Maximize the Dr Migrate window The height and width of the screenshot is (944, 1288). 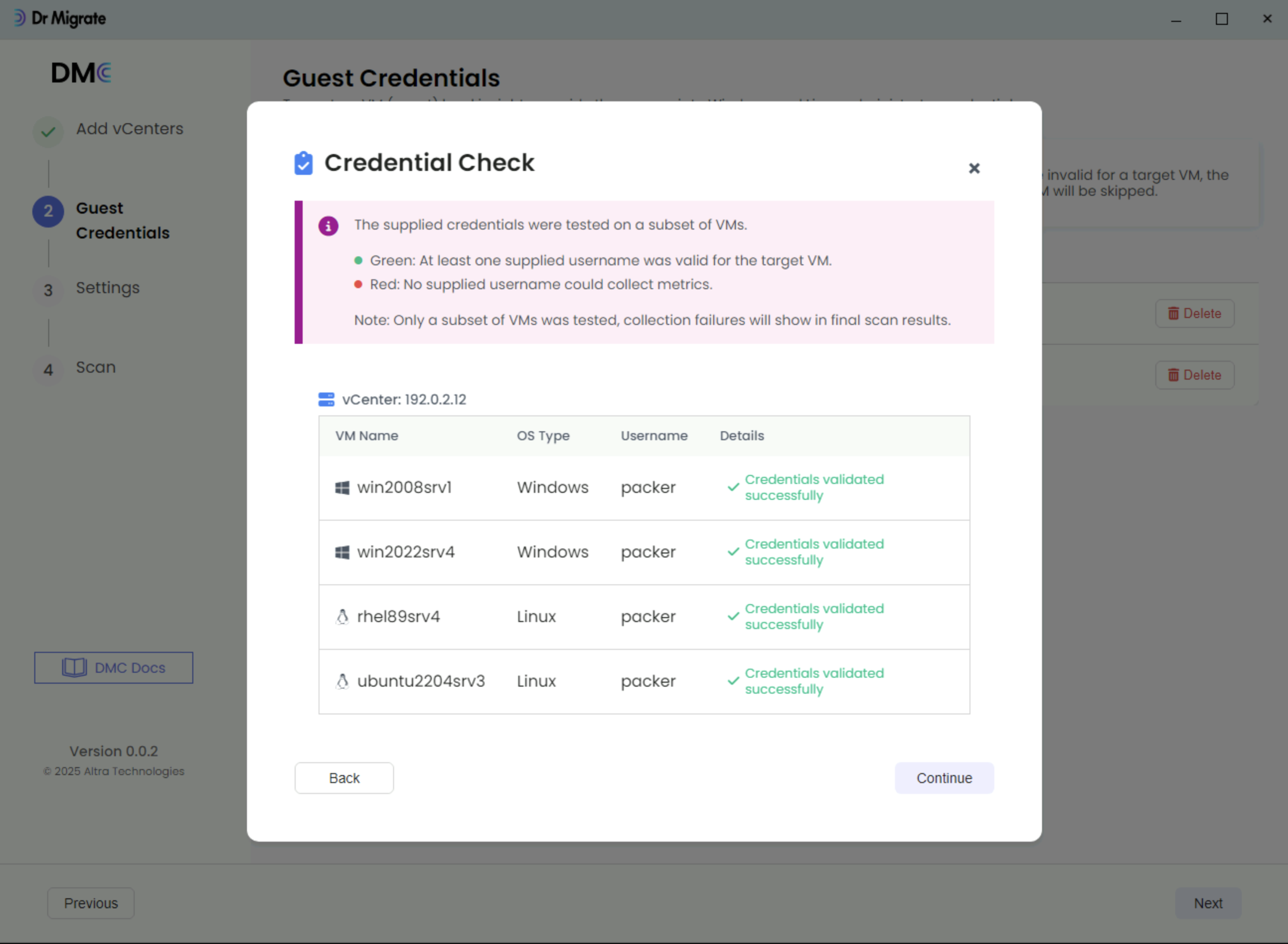pos(1221,19)
